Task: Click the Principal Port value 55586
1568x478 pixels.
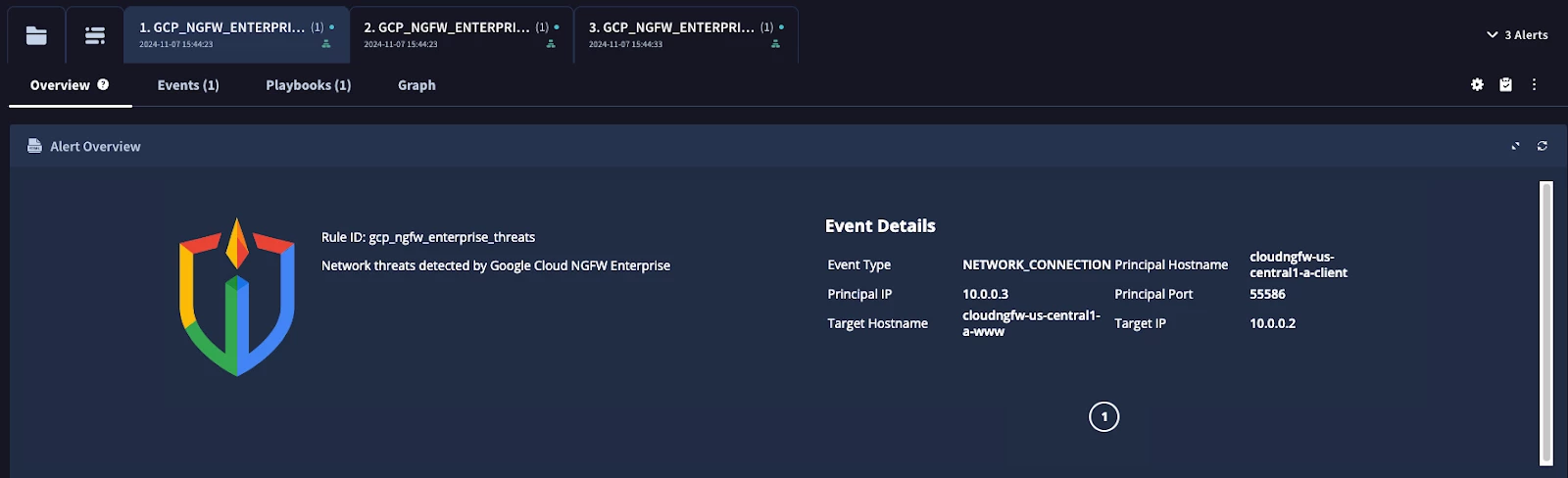Action: pos(1267,294)
